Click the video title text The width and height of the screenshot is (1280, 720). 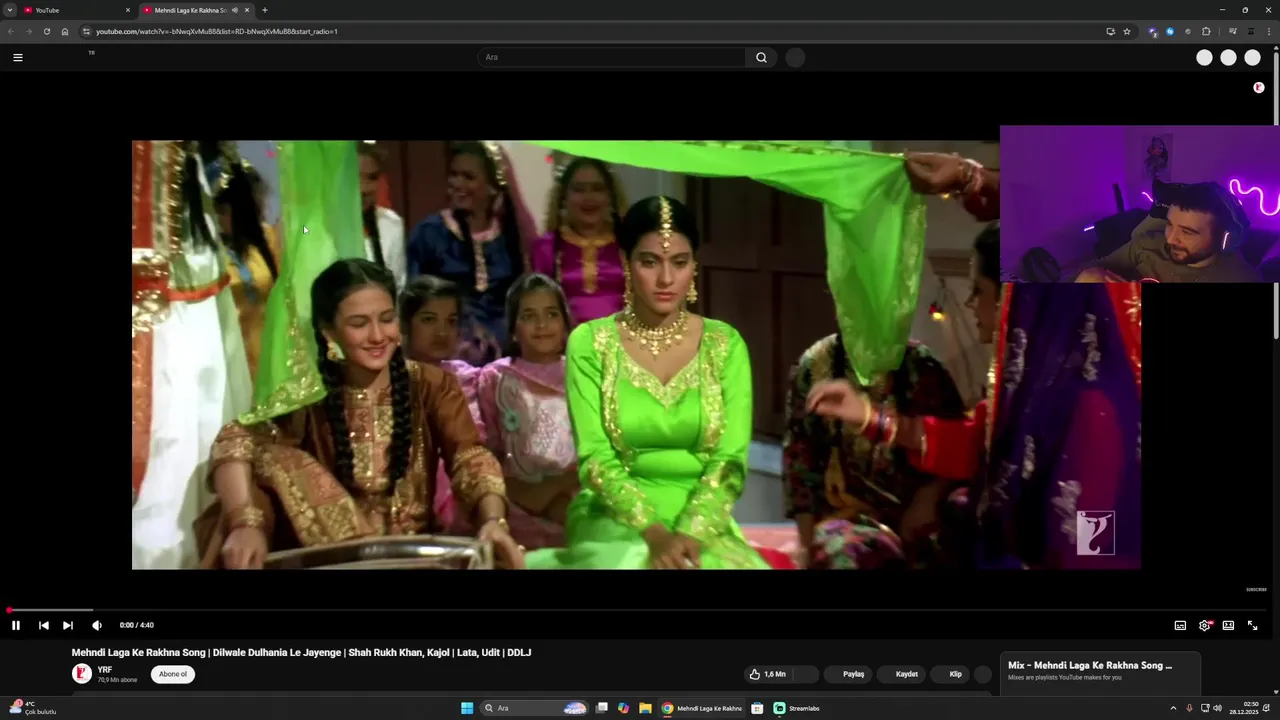click(x=301, y=652)
